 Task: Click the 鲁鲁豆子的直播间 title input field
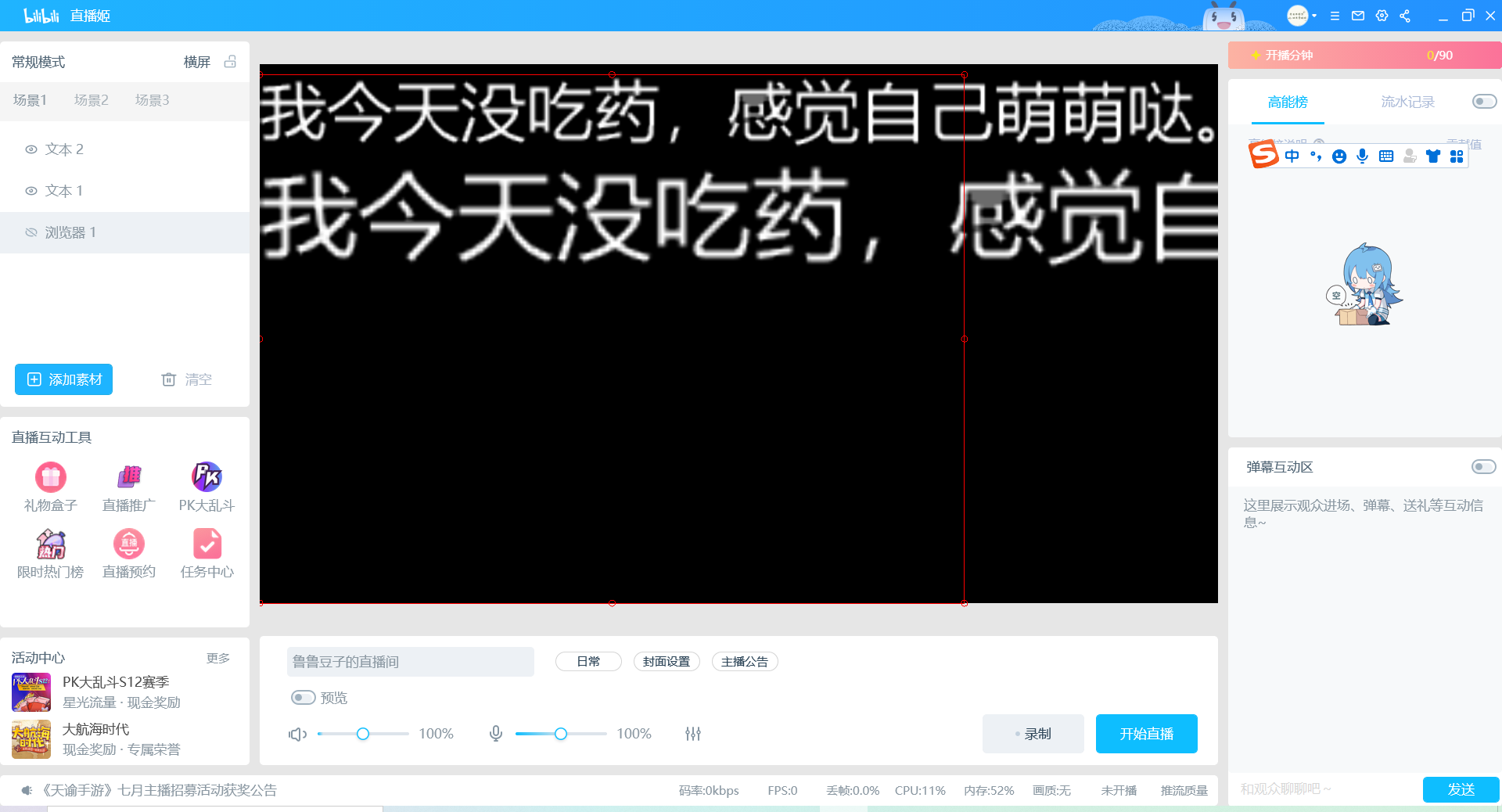[410, 661]
